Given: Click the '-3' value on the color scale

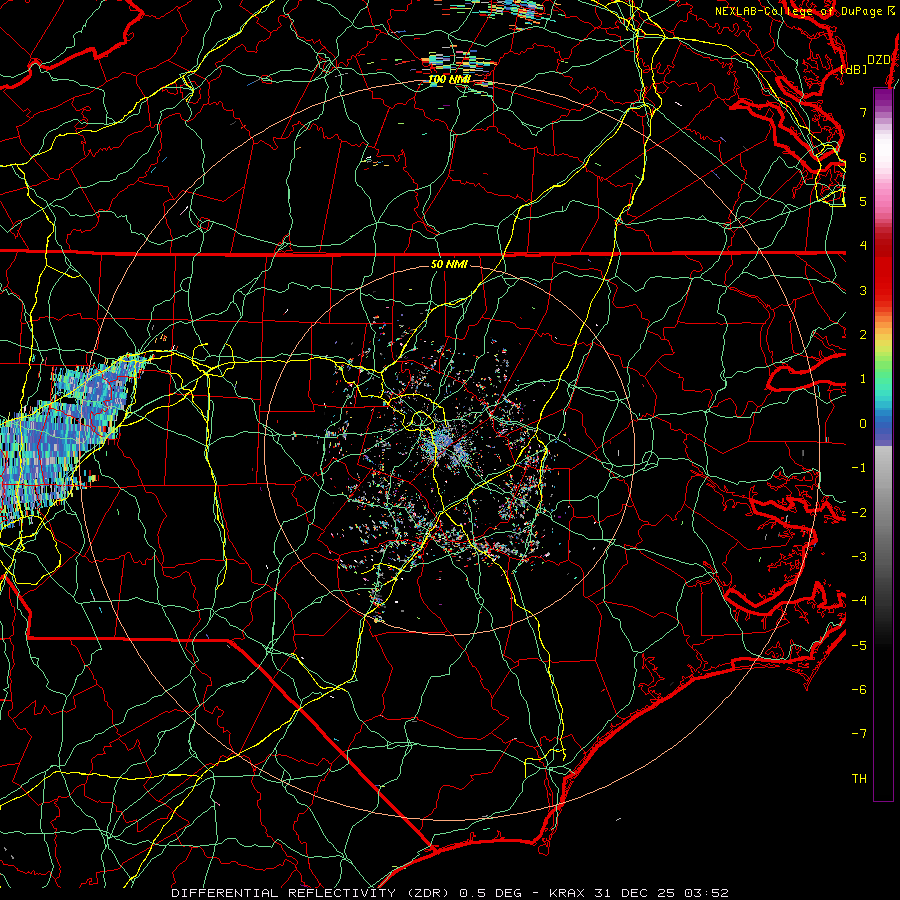Looking at the screenshot, I should 859,557.
